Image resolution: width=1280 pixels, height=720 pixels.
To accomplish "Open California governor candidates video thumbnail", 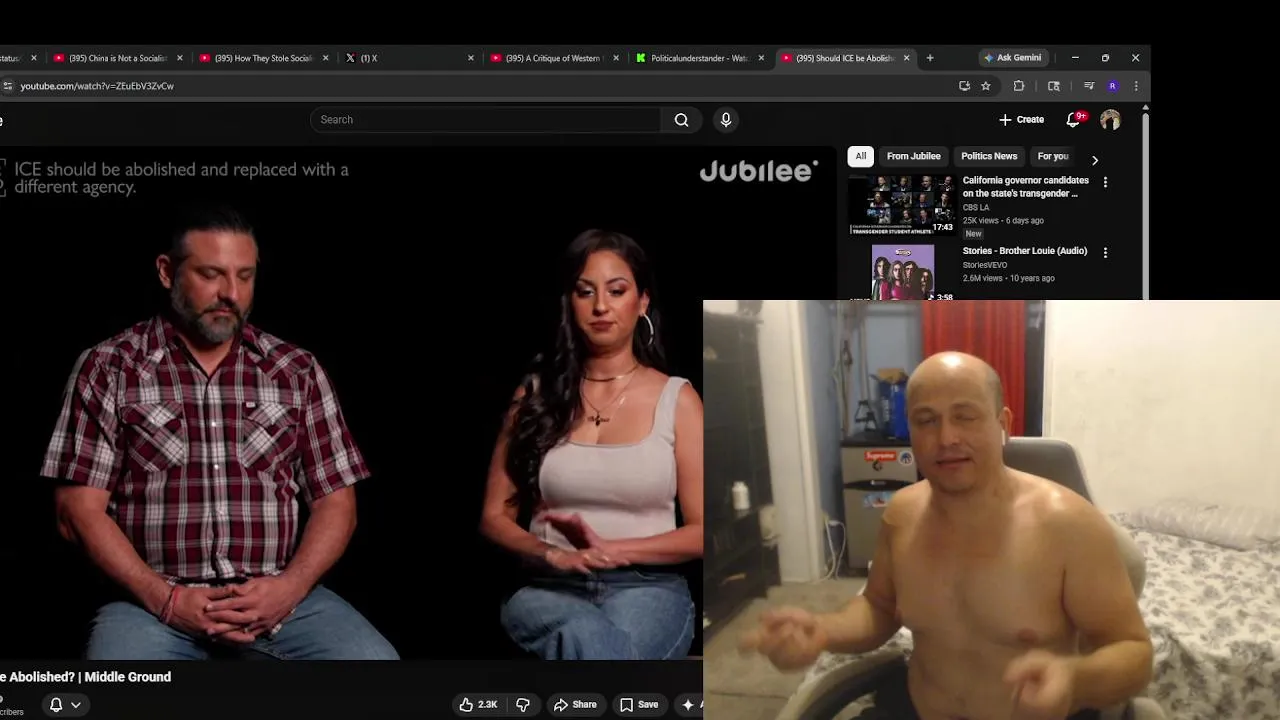I will tap(902, 204).
